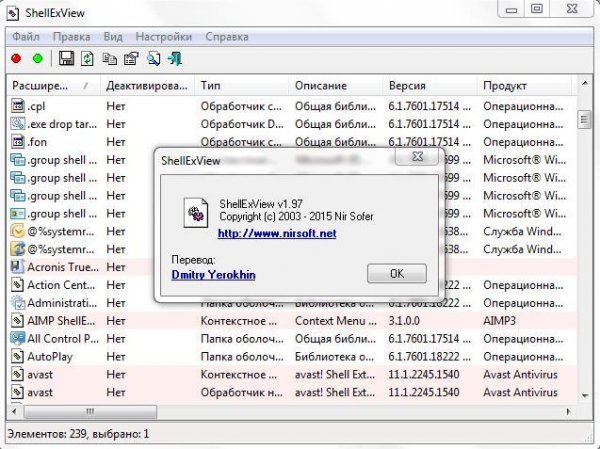Click the Action Center row icon

point(18,284)
